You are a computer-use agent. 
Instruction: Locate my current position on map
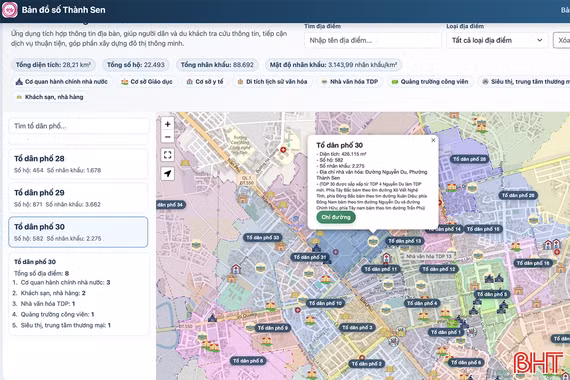click(168, 173)
